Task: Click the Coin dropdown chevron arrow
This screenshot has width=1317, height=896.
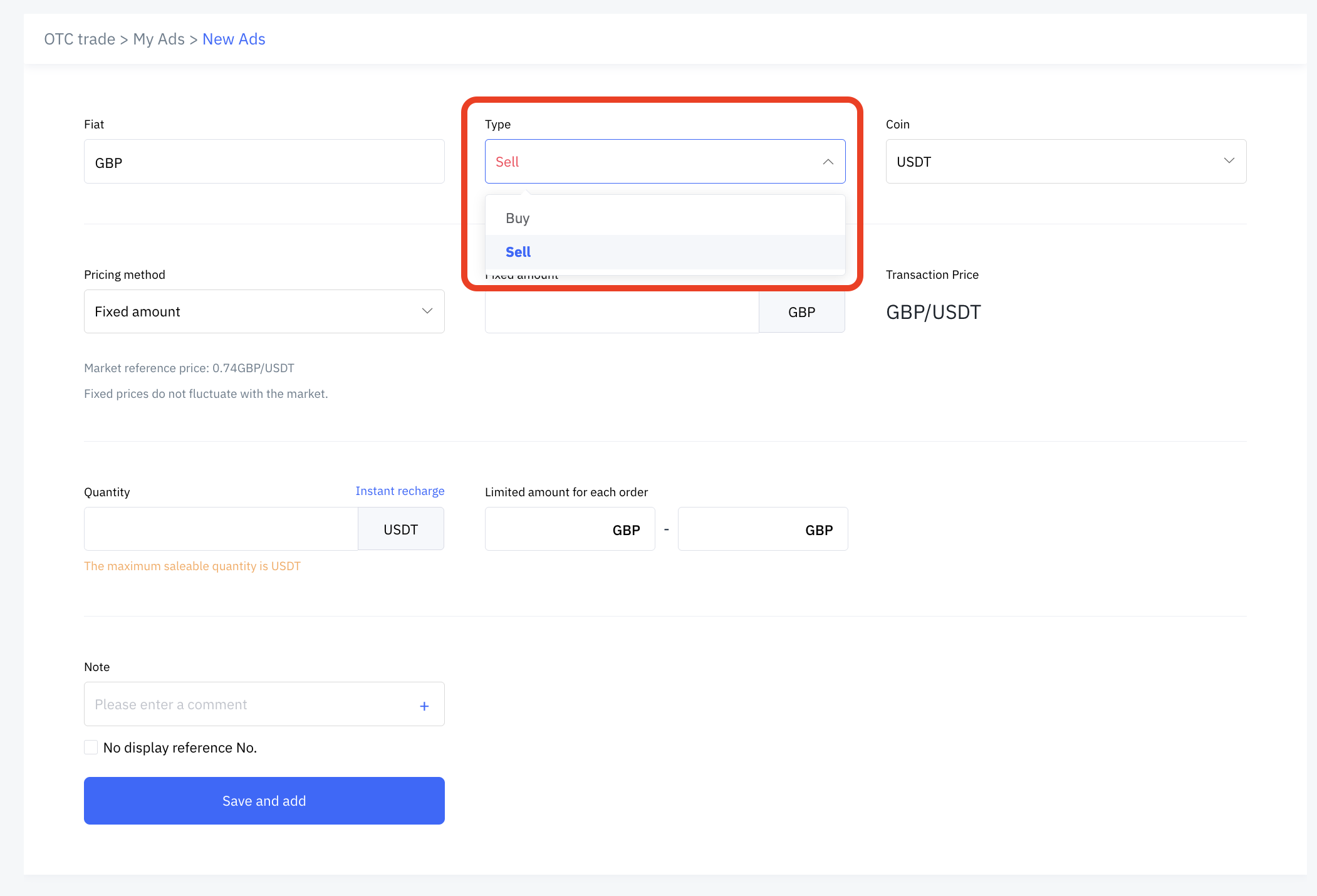Action: click(x=1229, y=161)
